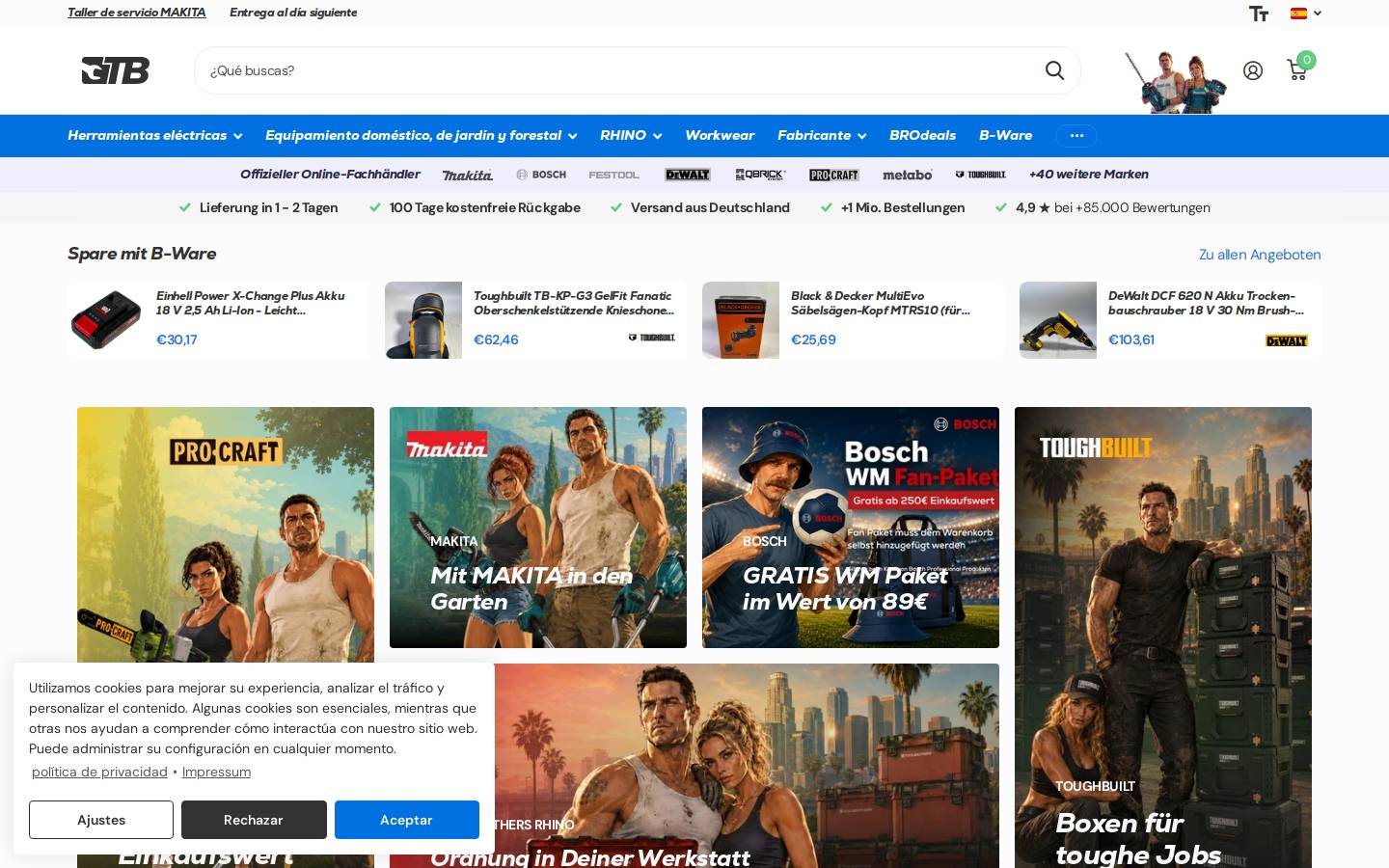Click the Zu allen Angeboten link
The width and height of the screenshot is (1389, 868).
tap(1260, 255)
